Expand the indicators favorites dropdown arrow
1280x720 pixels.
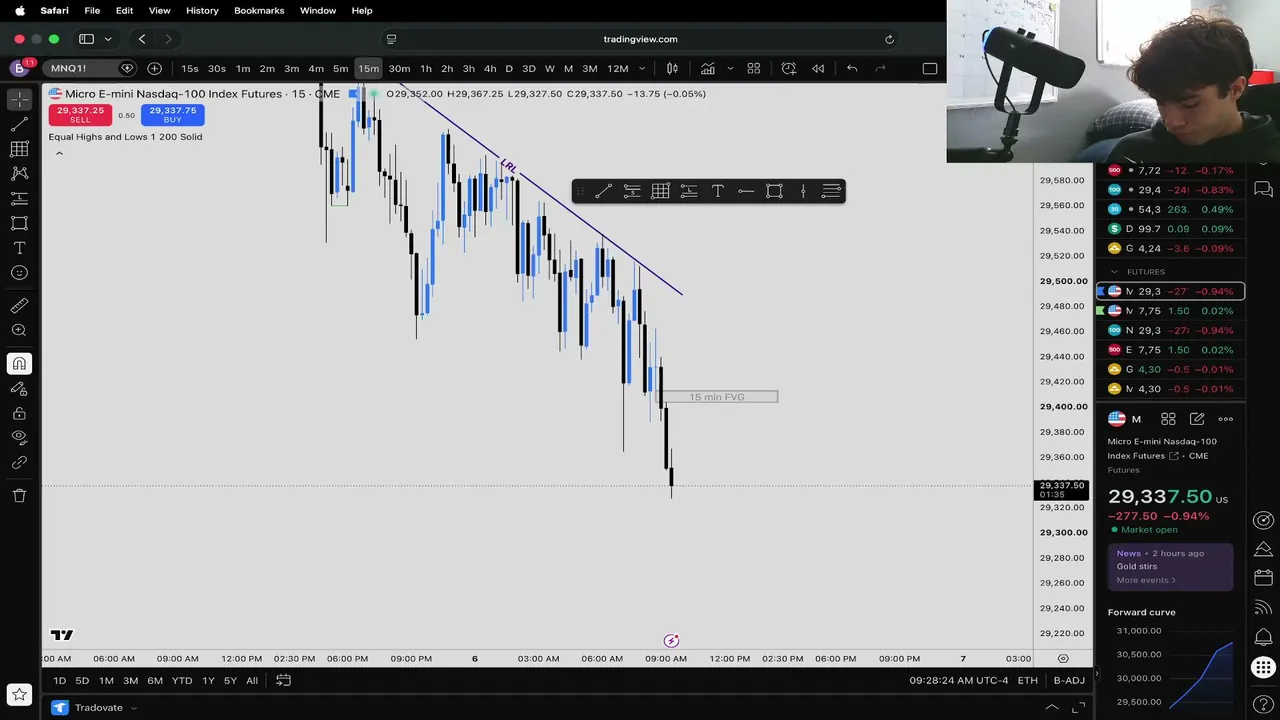click(x=730, y=68)
